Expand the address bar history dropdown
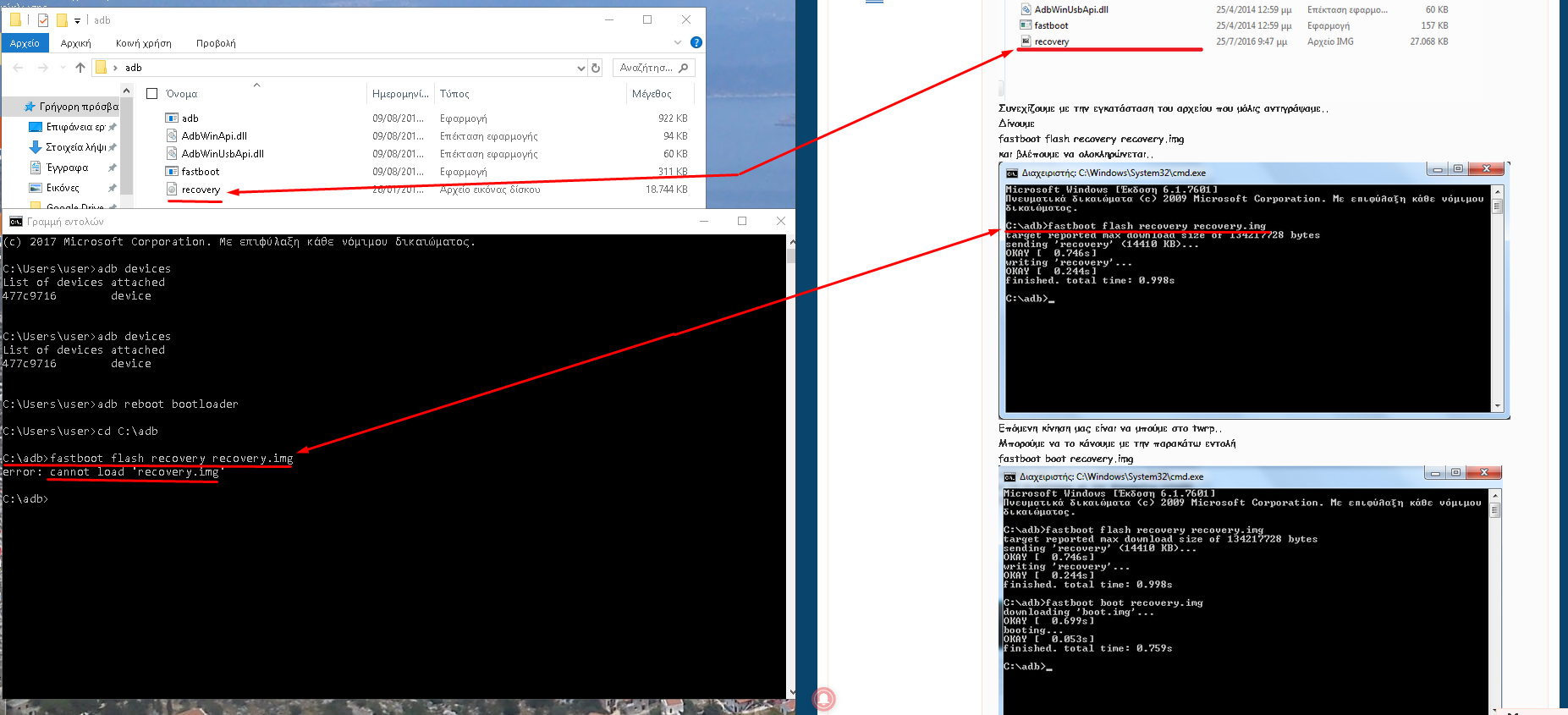The image size is (1568, 715). [580, 68]
